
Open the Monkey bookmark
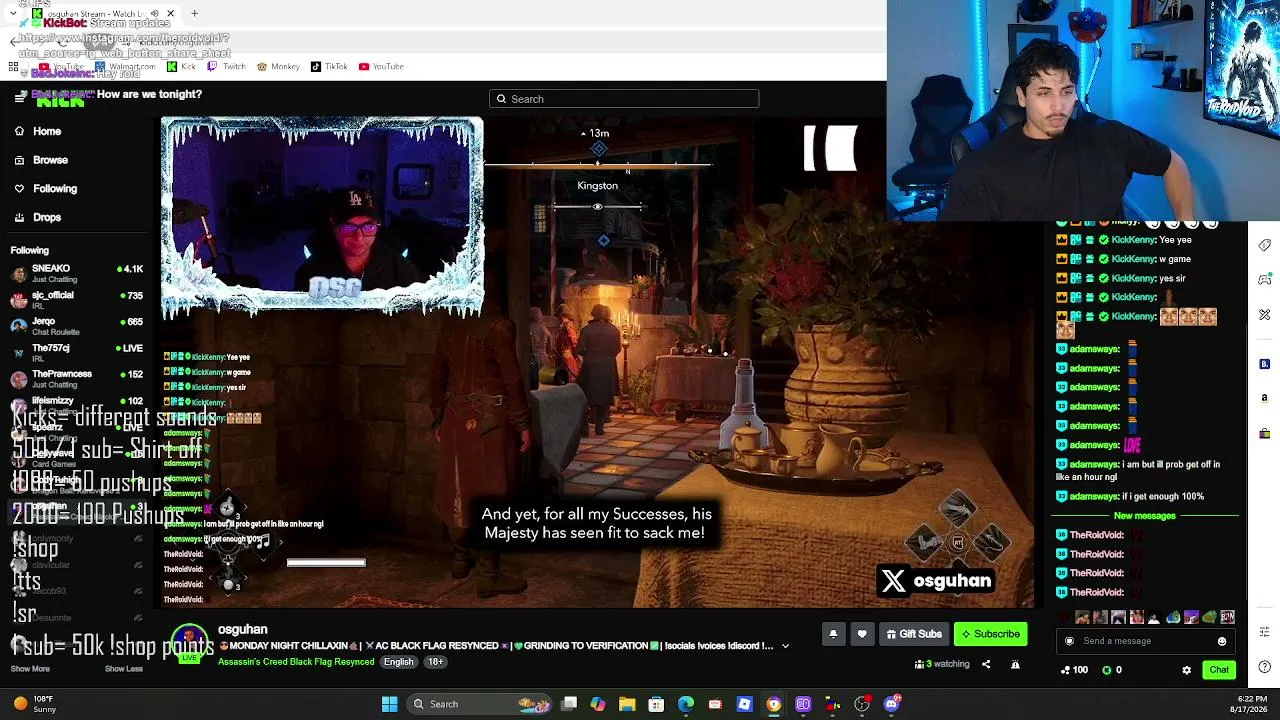(x=278, y=67)
